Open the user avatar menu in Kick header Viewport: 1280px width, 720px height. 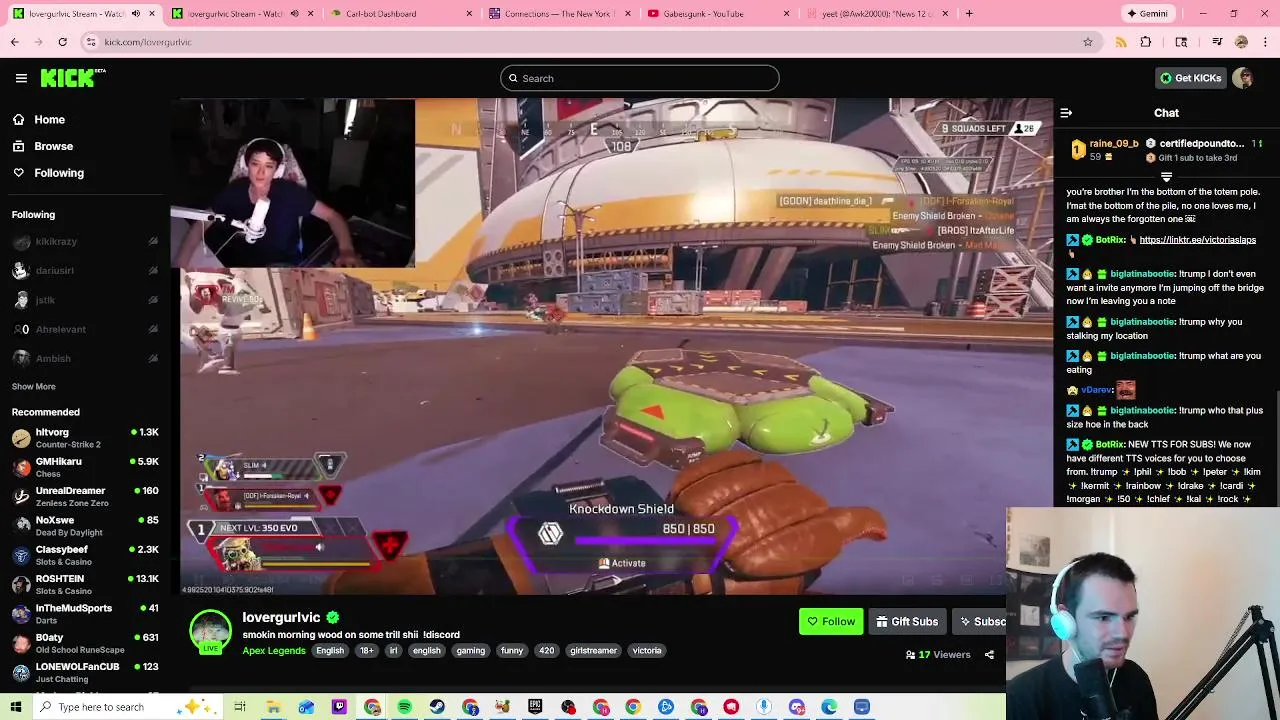(1243, 78)
